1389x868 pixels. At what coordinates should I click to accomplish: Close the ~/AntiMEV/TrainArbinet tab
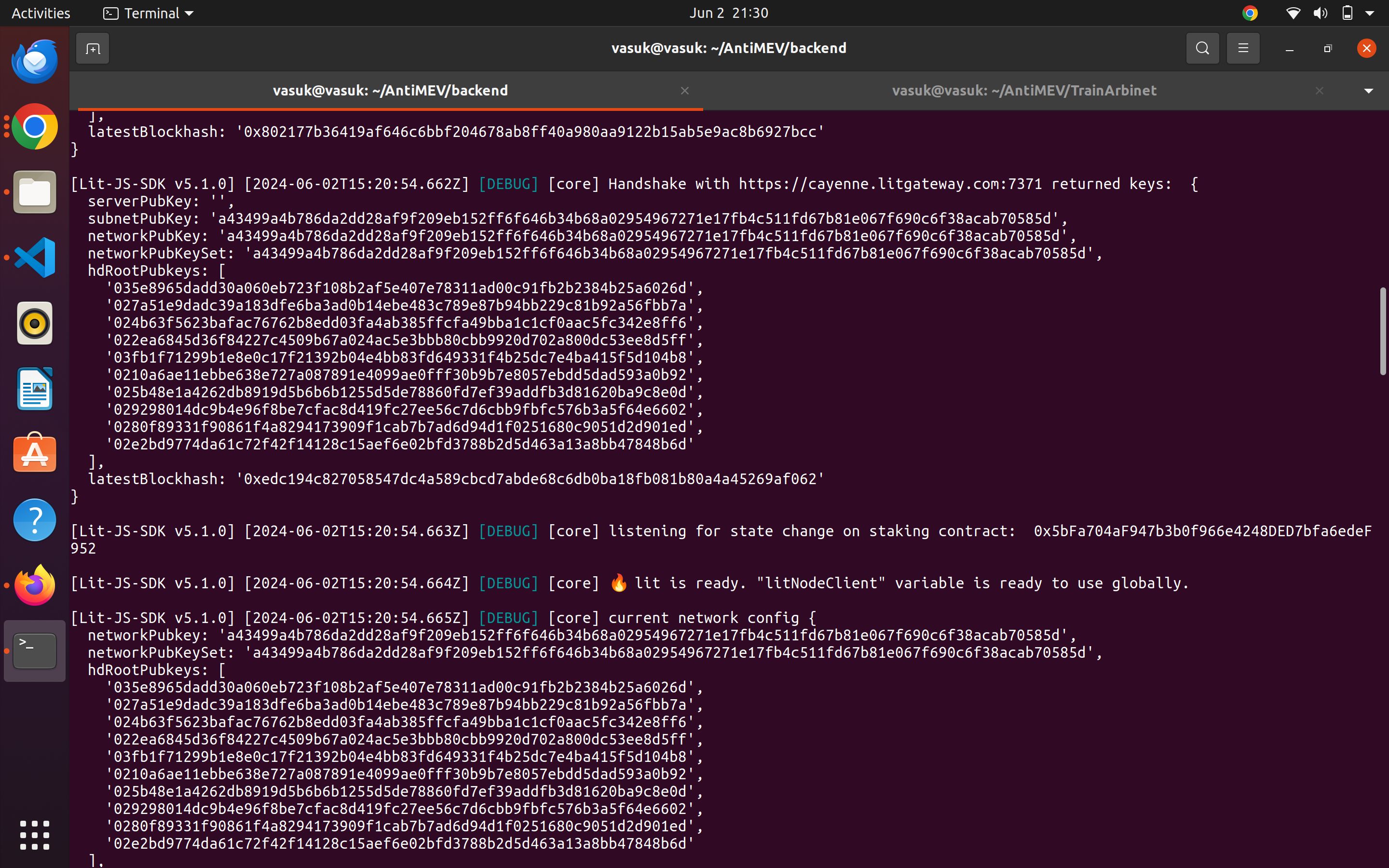pyautogui.click(x=1319, y=91)
